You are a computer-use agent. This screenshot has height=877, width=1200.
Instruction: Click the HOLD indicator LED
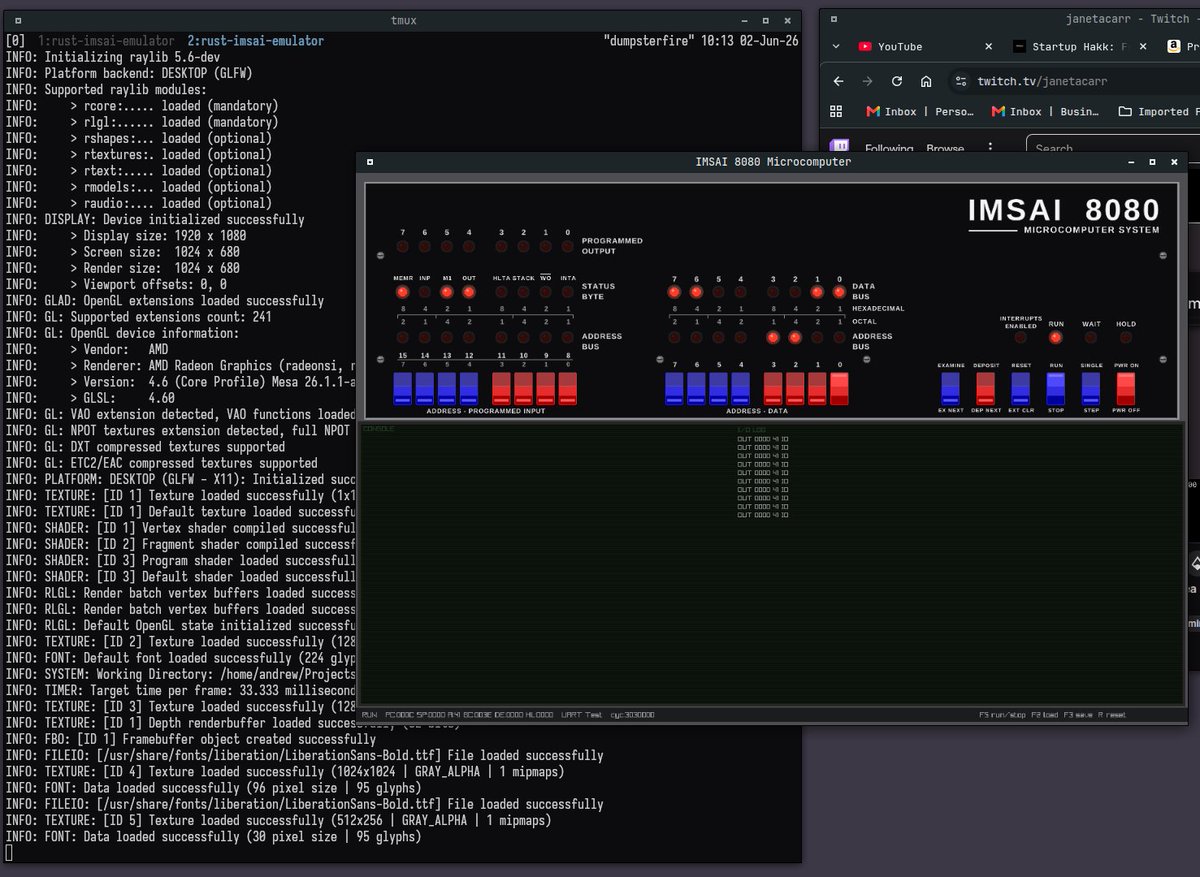click(x=1126, y=338)
